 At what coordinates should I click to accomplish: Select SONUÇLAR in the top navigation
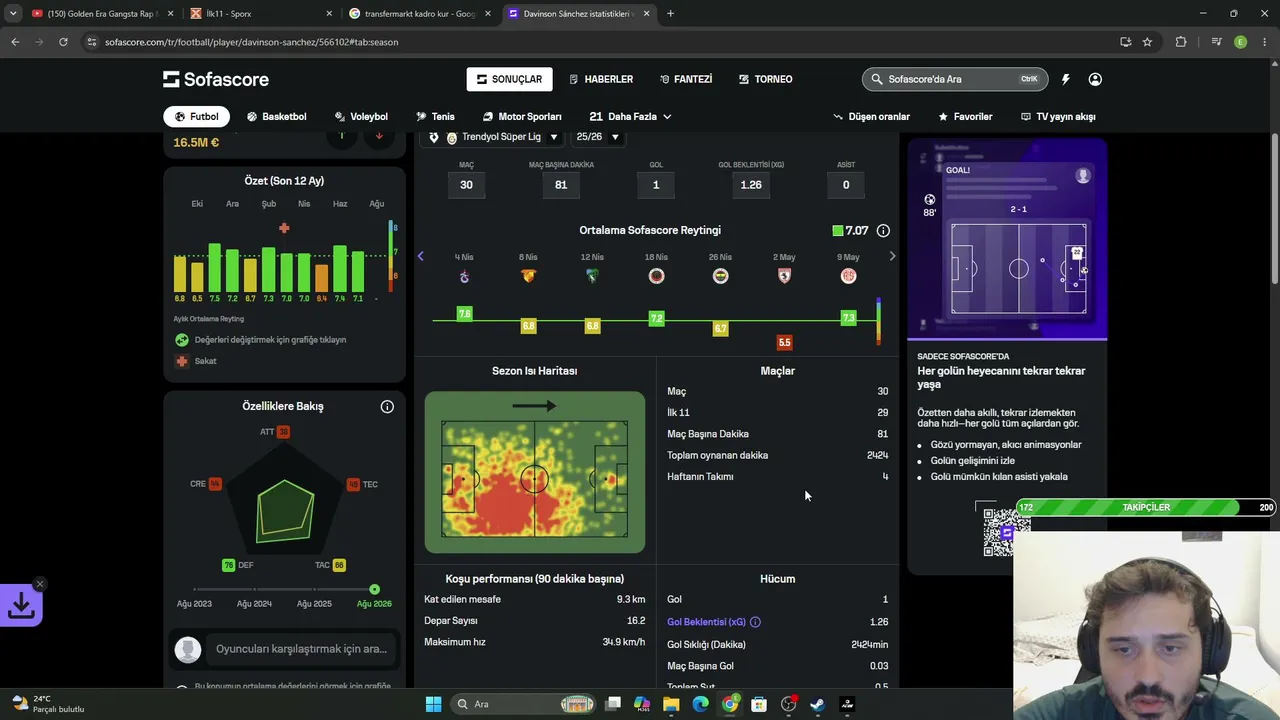point(509,79)
